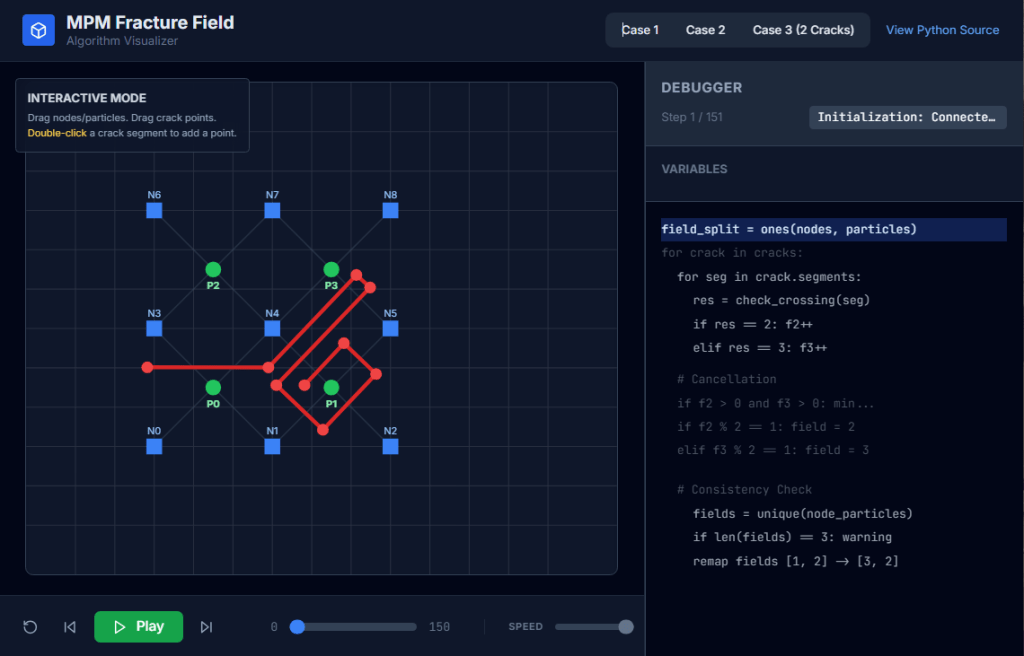Screen dimensions: 1024x656
Task: Click the step-forward icon
Action: click(206, 627)
